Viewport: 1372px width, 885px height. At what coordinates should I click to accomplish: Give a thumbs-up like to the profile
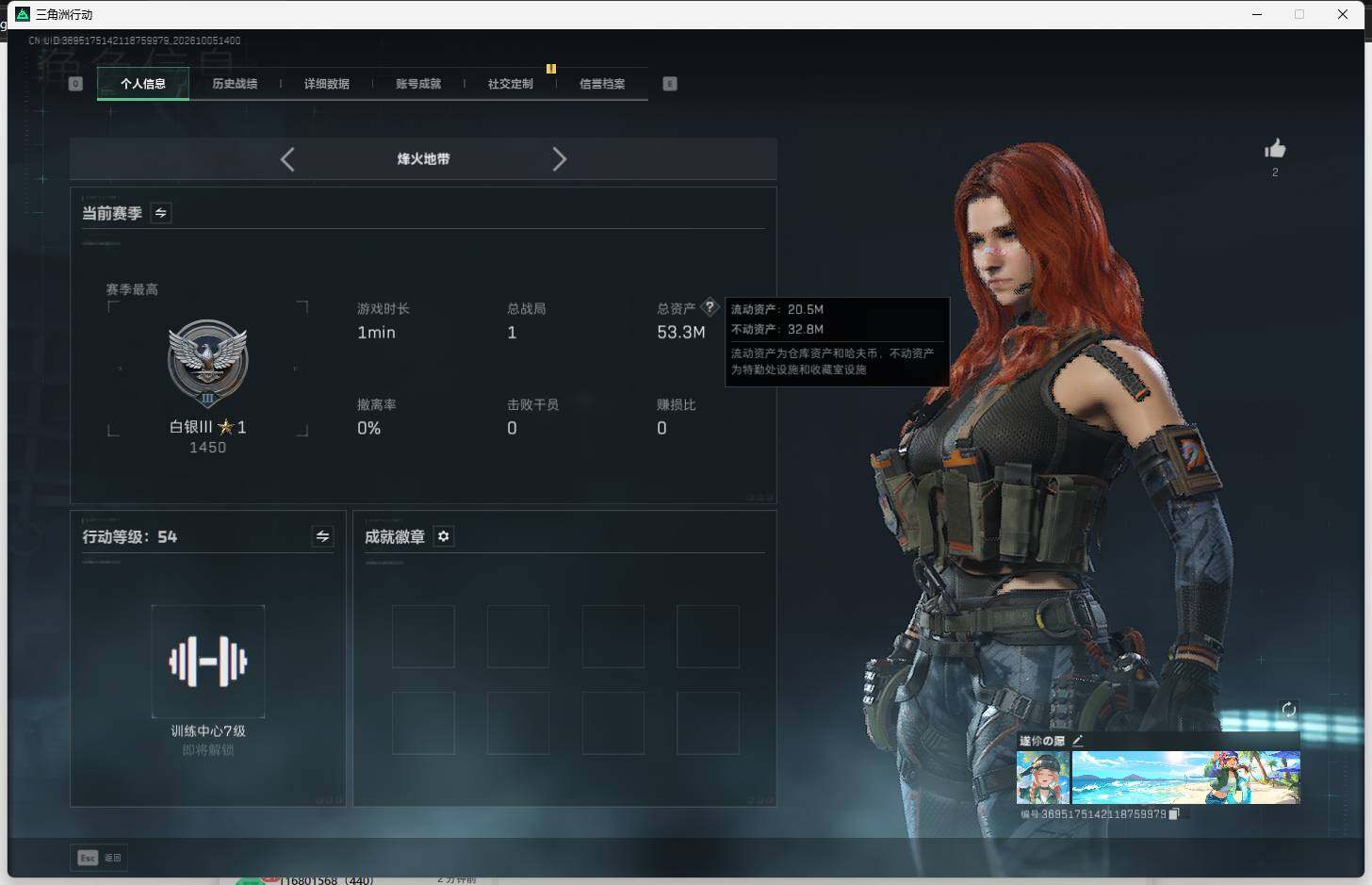1275,149
